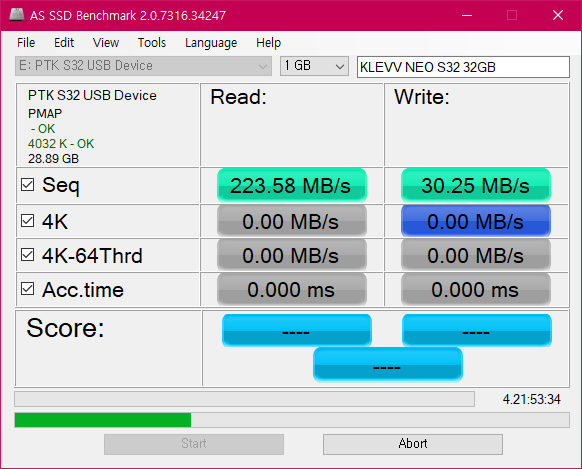
Task: Open the Language menu
Action: tap(211, 43)
